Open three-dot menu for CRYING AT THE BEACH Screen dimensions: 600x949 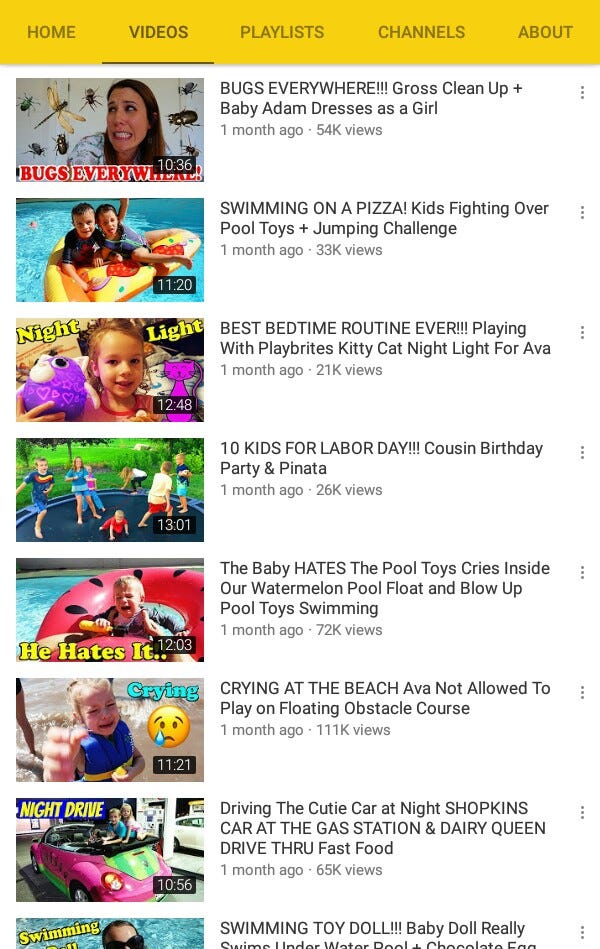click(582, 692)
